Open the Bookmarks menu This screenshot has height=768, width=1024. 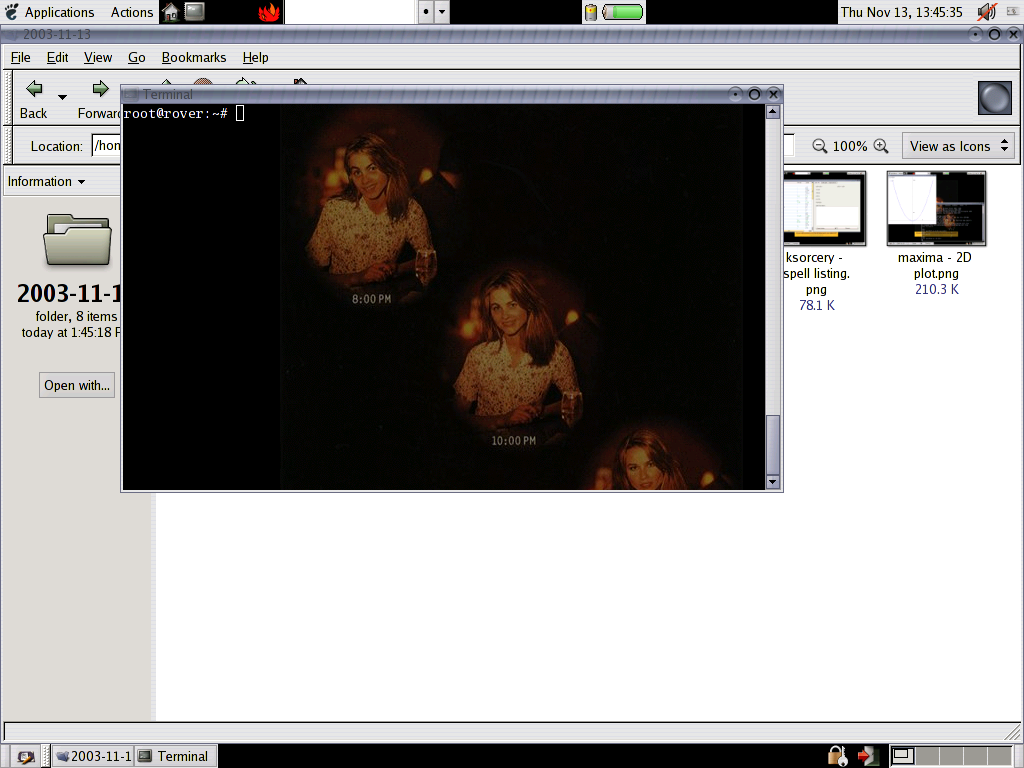[x=194, y=57]
